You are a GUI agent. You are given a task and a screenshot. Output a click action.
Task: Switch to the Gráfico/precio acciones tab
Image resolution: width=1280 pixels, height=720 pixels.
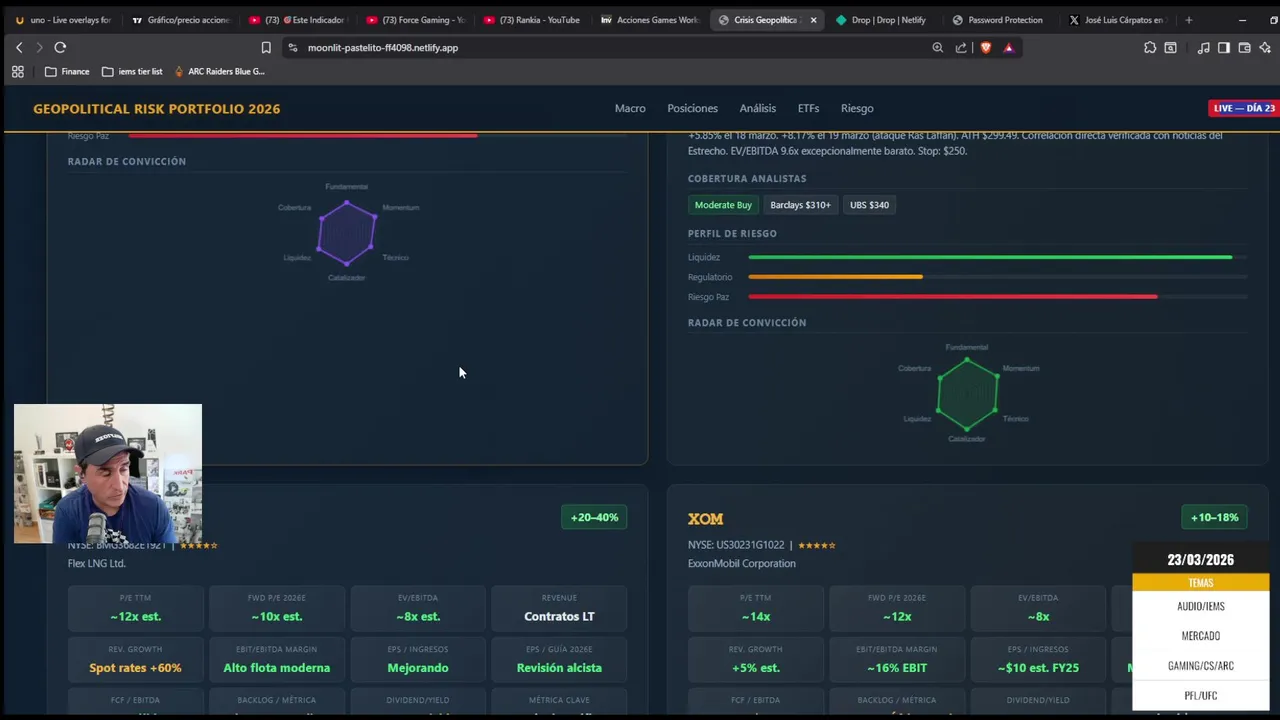click(180, 20)
